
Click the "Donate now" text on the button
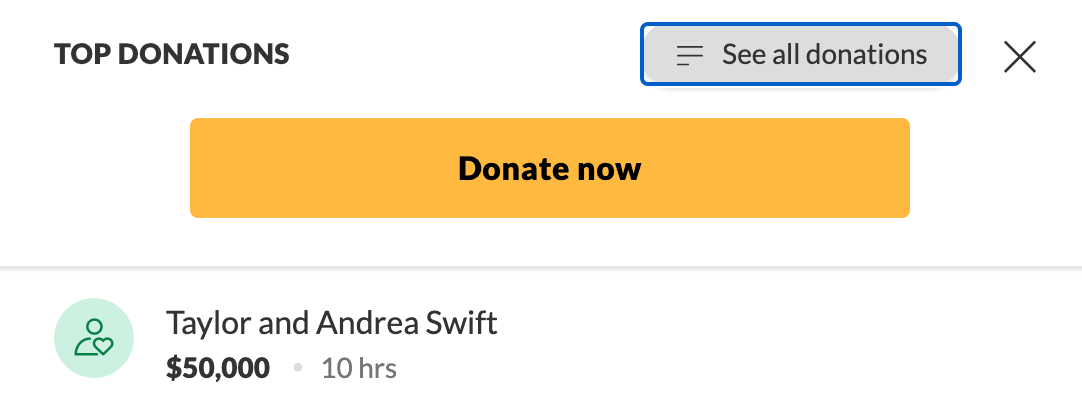(x=549, y=168)
